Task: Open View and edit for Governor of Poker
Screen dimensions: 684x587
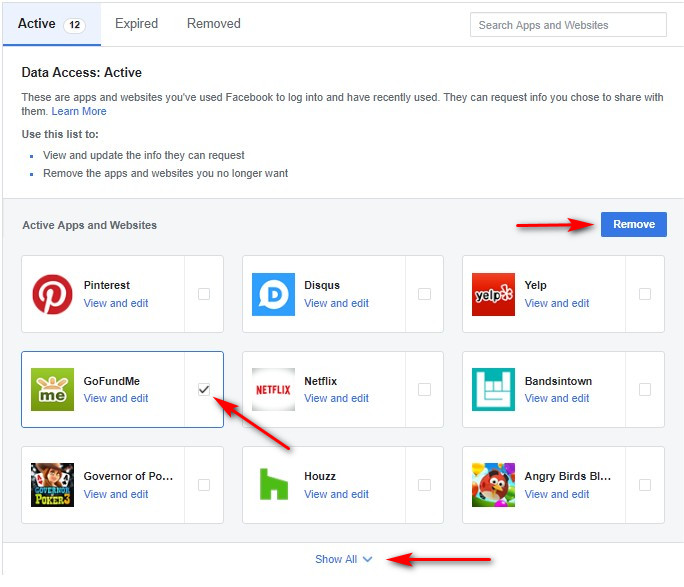Action: pos(116,494)
